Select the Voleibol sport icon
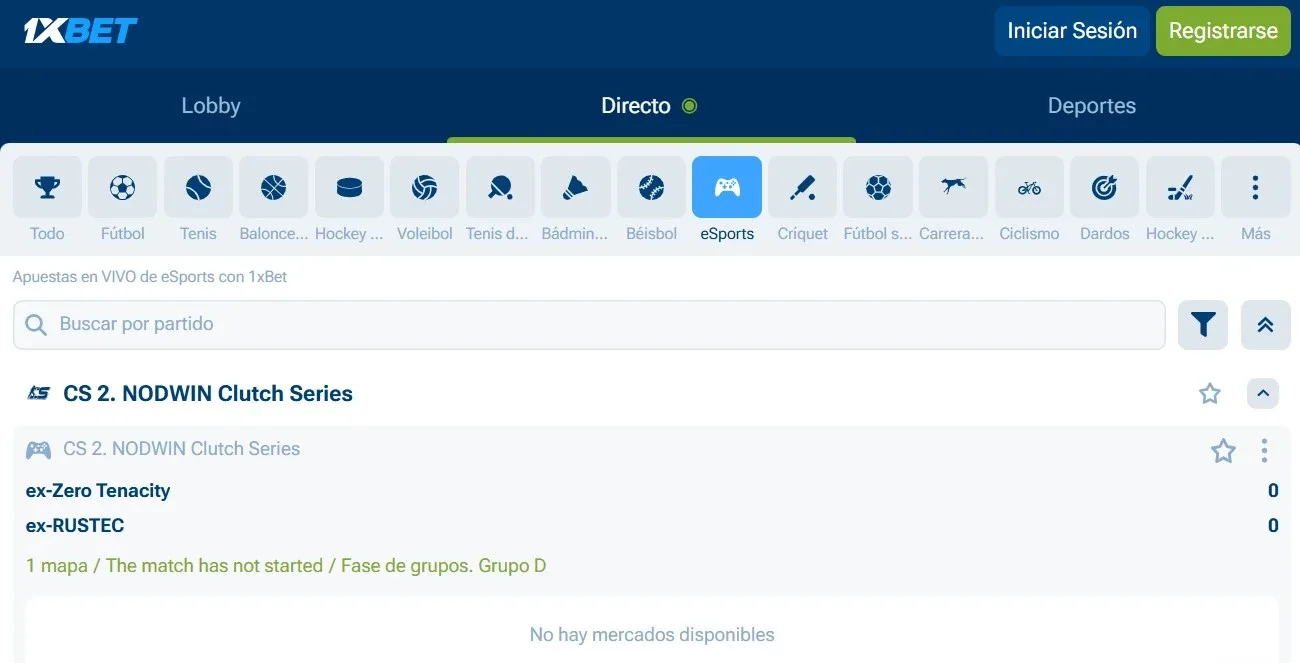This screenshot has width=1300, height=663. [424, 187]
